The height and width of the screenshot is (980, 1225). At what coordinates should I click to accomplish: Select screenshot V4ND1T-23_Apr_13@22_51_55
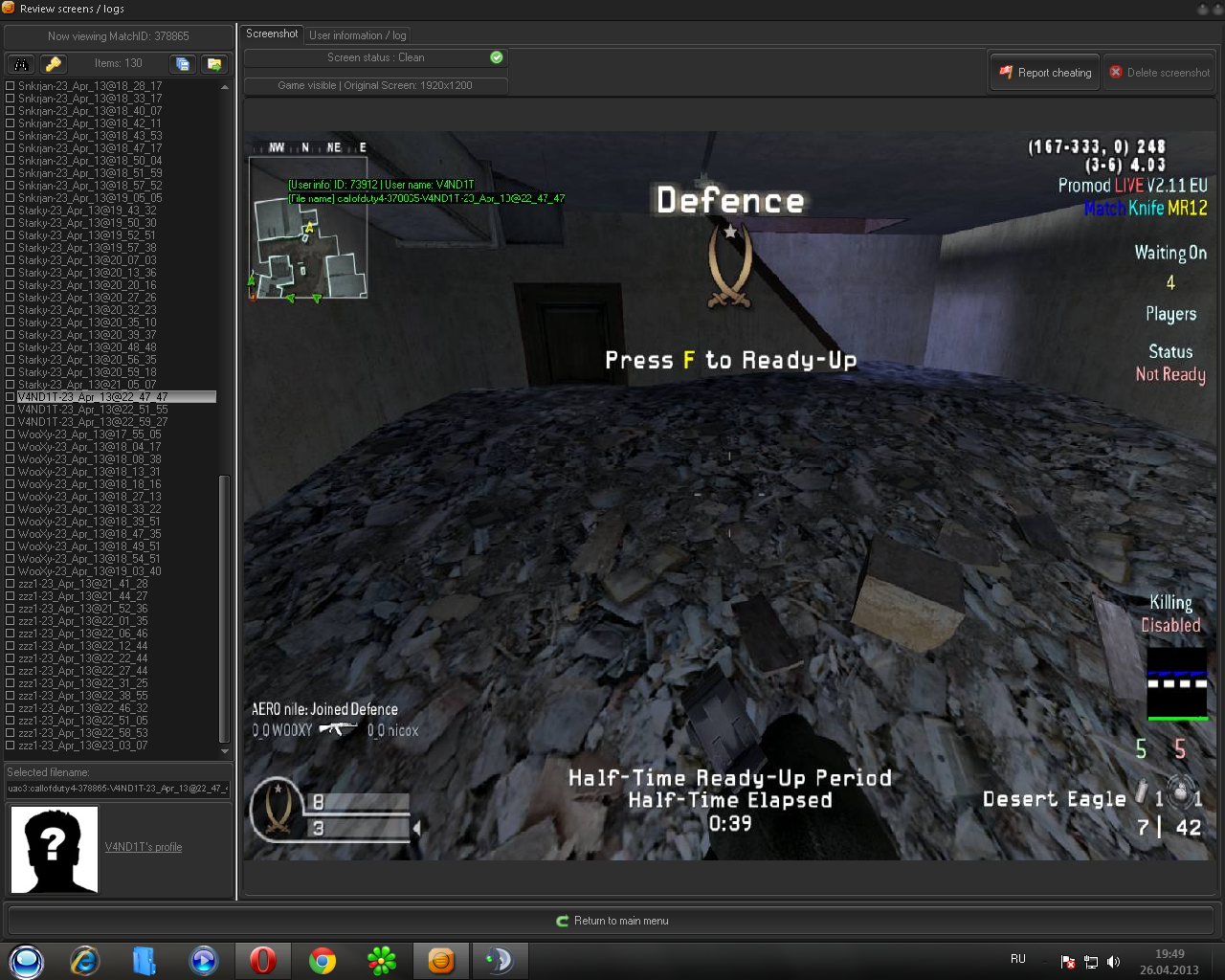point(93,410)
